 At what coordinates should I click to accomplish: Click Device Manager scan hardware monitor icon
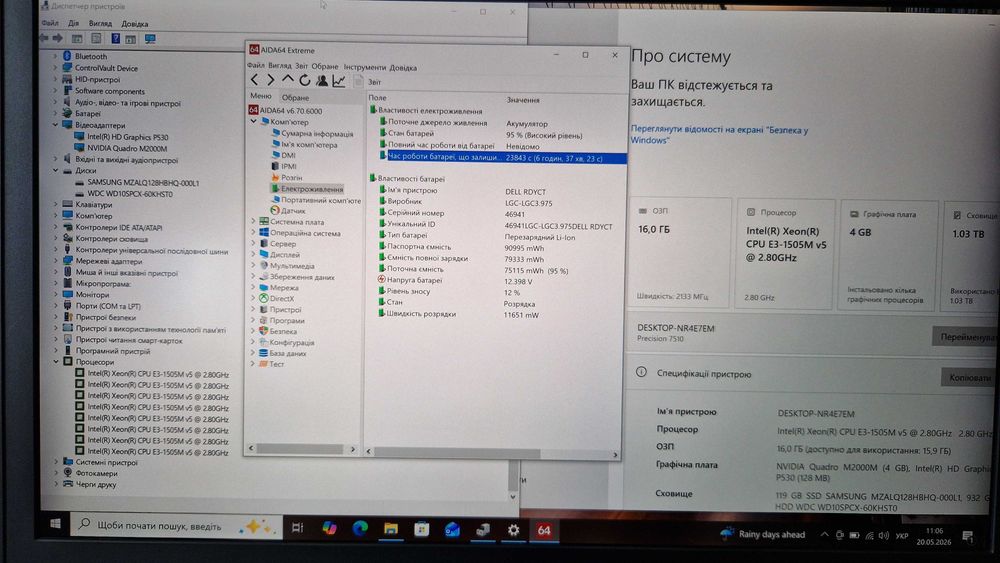[x=150, y=39]
